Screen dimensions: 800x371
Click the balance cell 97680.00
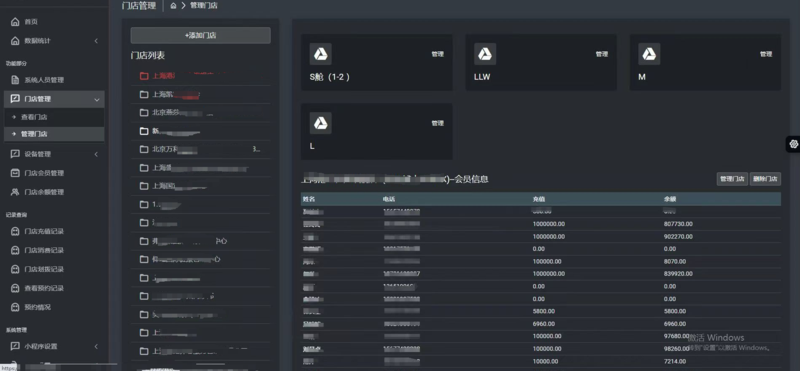pyautogui.click(x=676, y=337)
